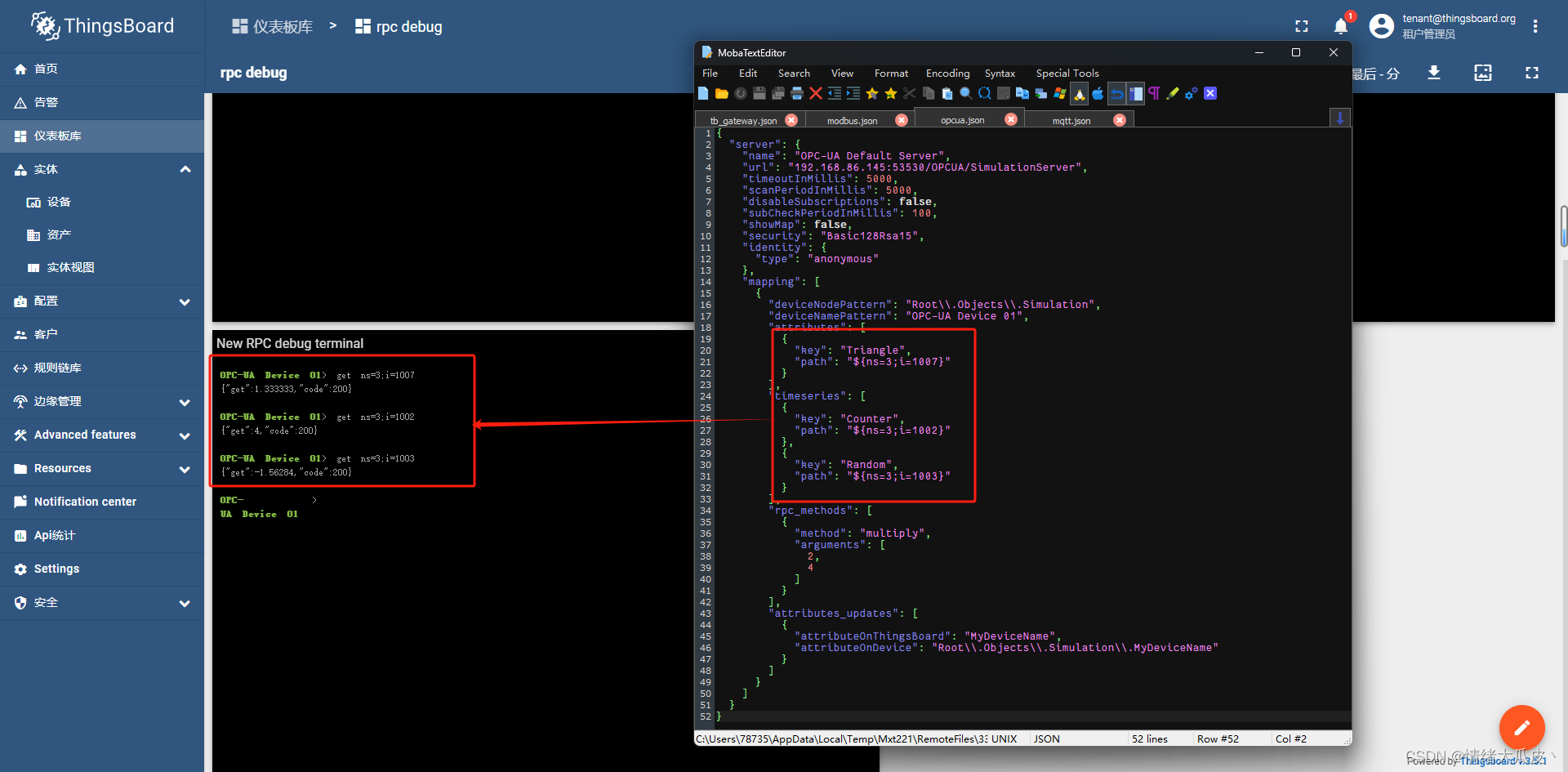Open Format menu in MobaTextEditor
Viewport: 1568px width, 772px height.
[891, 74]
